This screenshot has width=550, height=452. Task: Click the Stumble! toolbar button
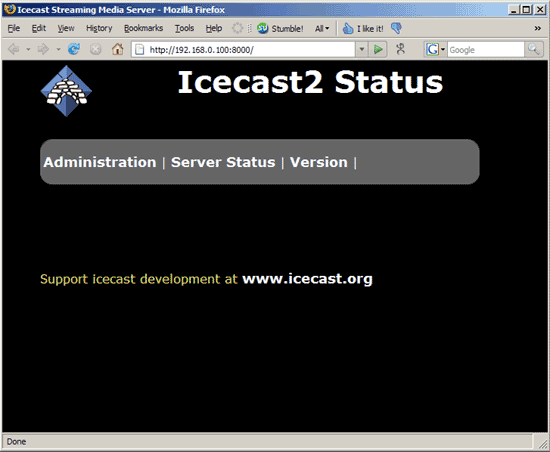click(280, 28)
